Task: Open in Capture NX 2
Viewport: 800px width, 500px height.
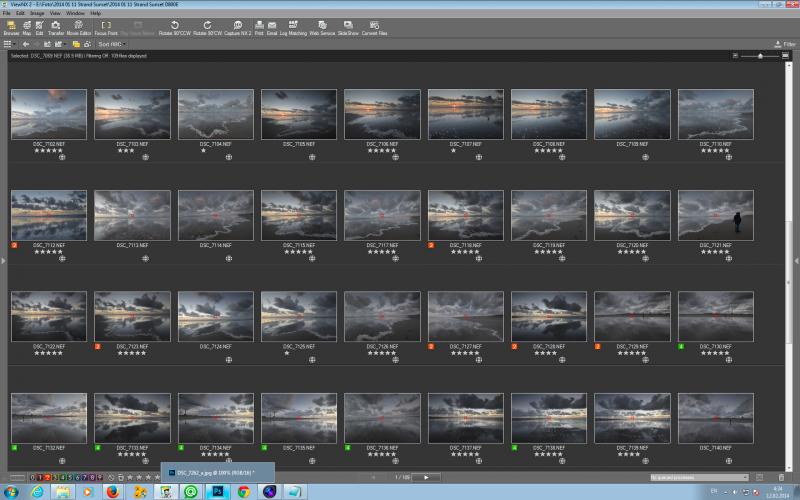Action: pyautogui.click(x=238, y=28)
